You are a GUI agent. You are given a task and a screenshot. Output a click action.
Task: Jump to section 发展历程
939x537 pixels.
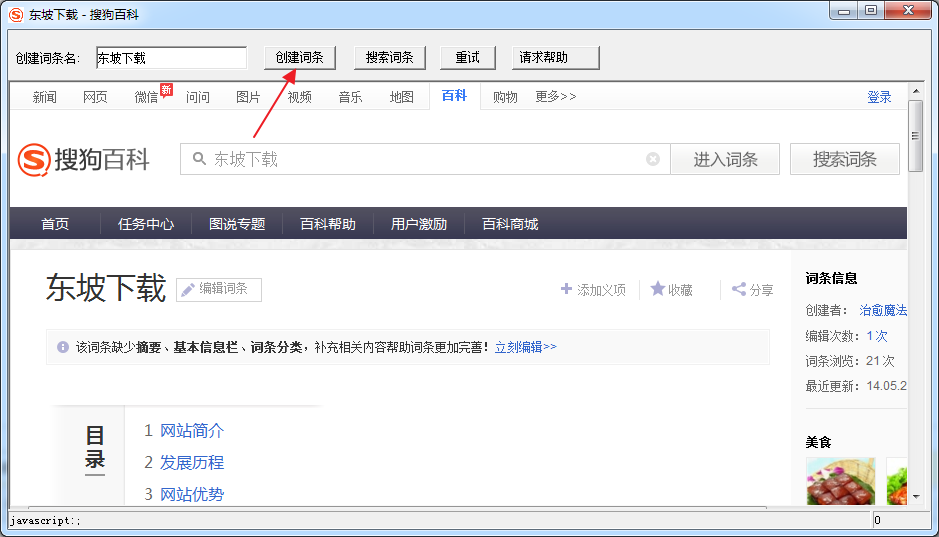[192, 462]
